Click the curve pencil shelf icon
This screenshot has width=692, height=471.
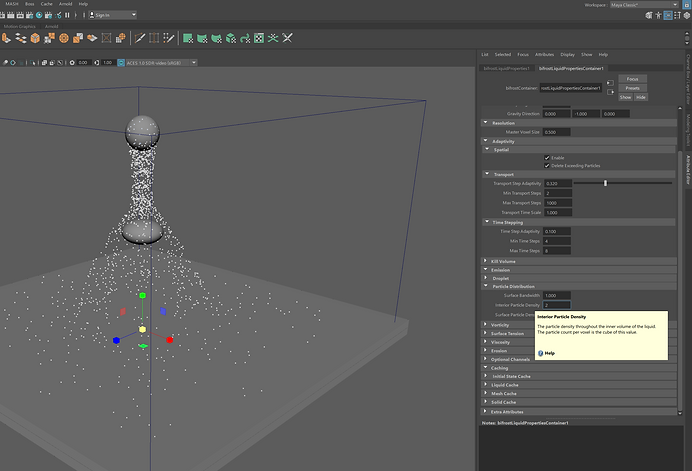pos(140,38)
